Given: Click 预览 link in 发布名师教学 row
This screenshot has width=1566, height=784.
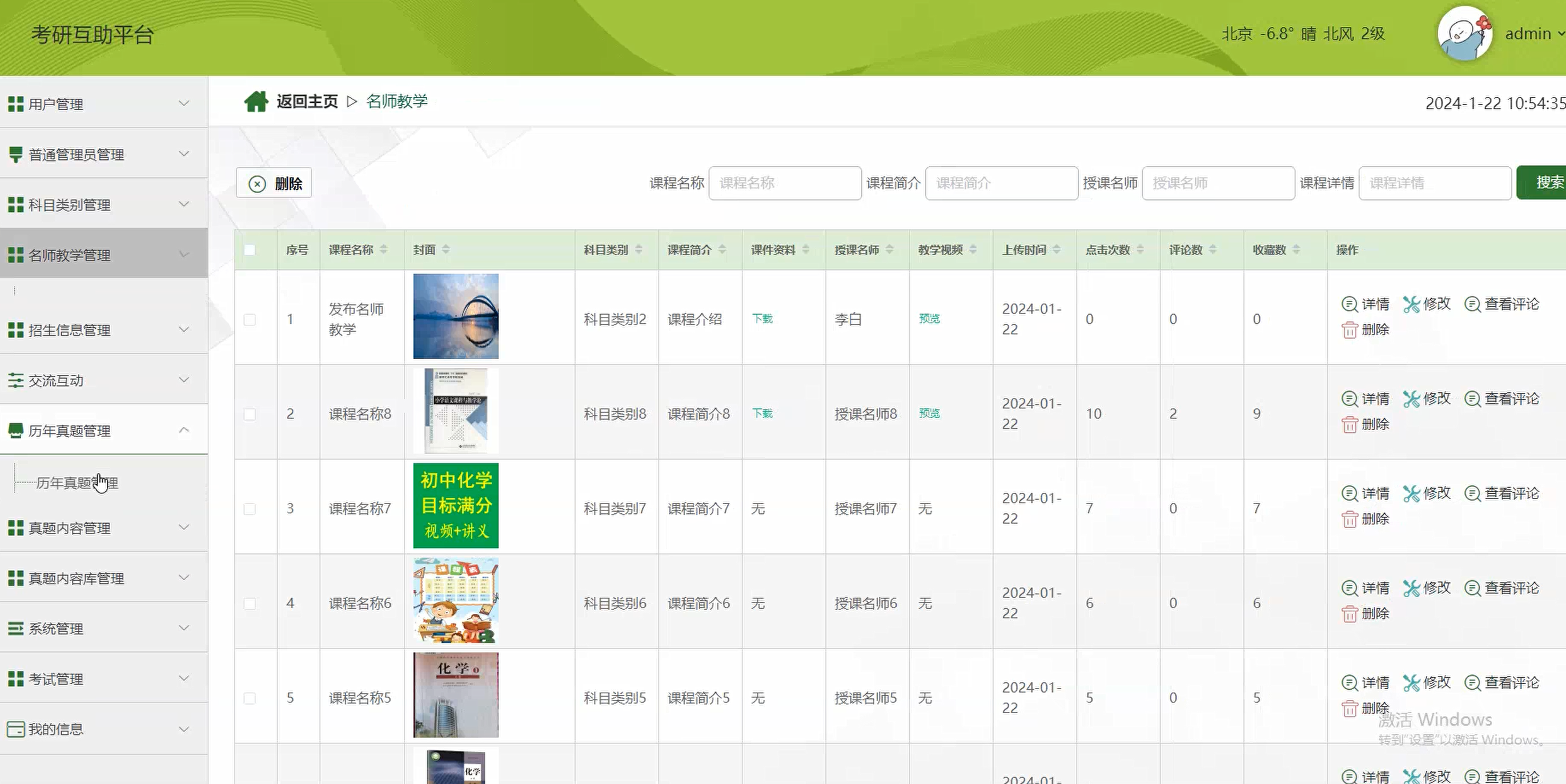Looking at the screenshot, I should click(930, 319).
